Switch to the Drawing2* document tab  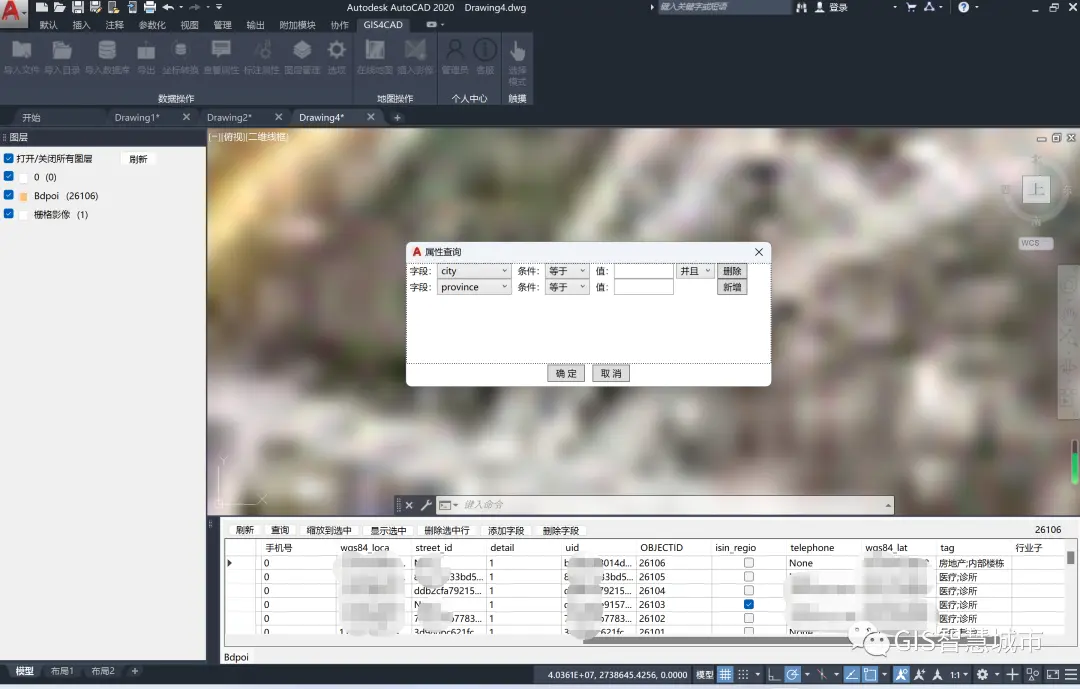click(x=229, y=117)
